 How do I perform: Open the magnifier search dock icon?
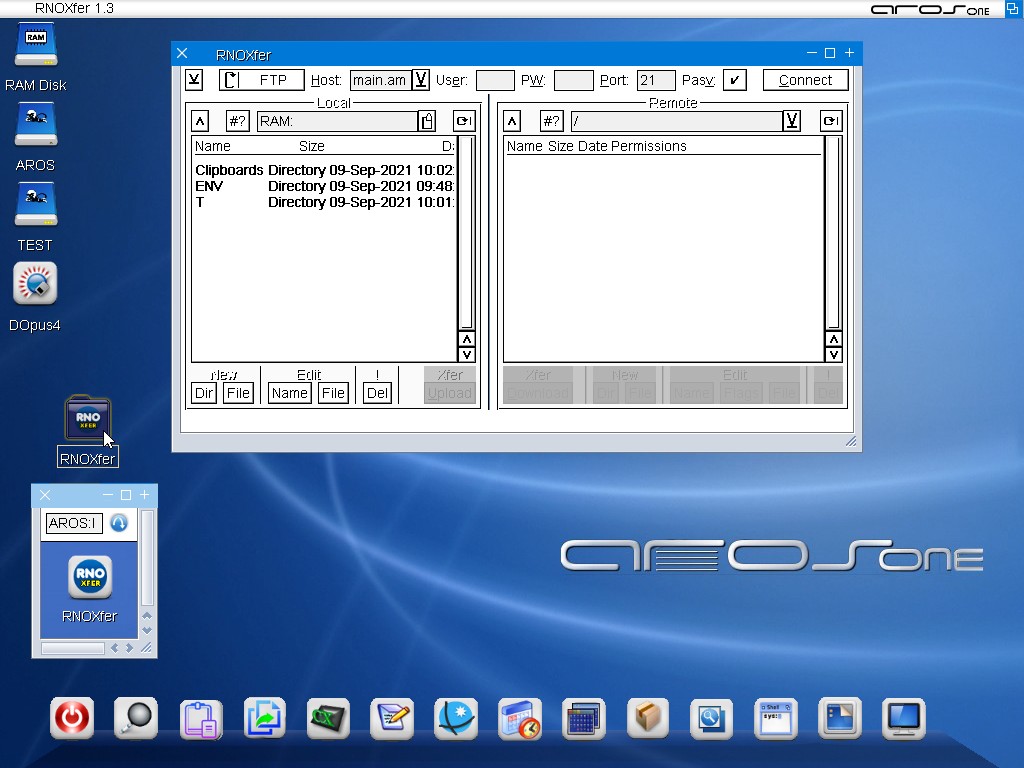click(x=135, y=718)
